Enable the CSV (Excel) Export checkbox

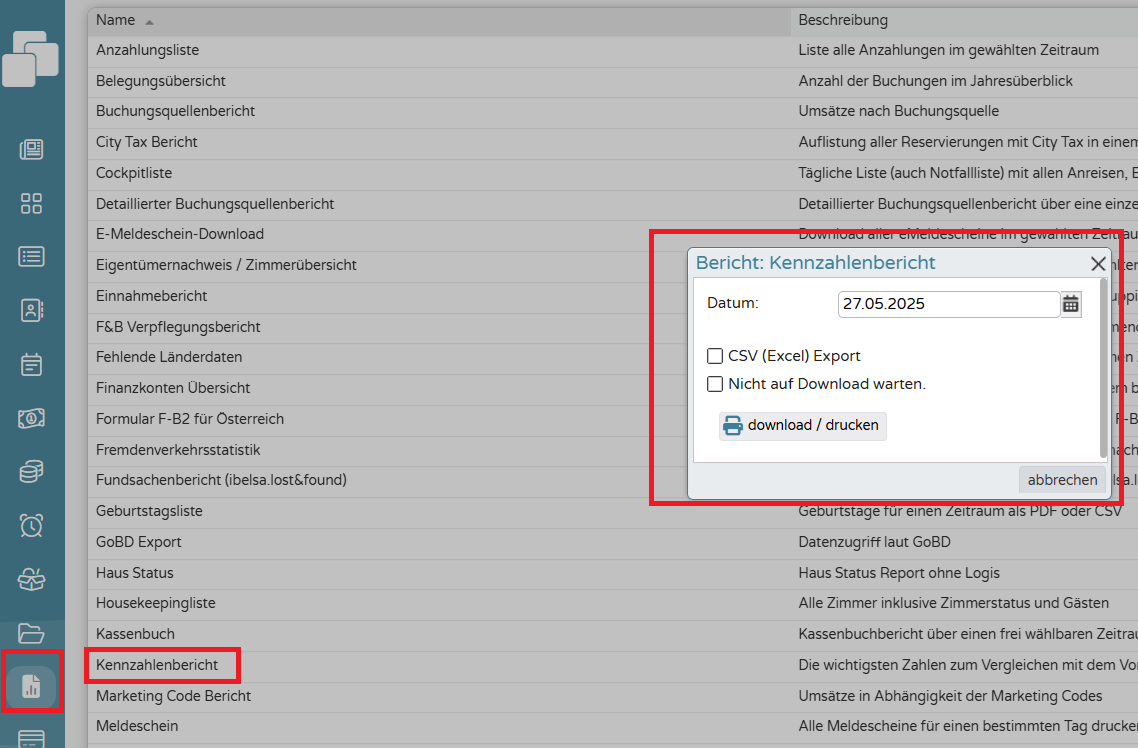point(715,356)
